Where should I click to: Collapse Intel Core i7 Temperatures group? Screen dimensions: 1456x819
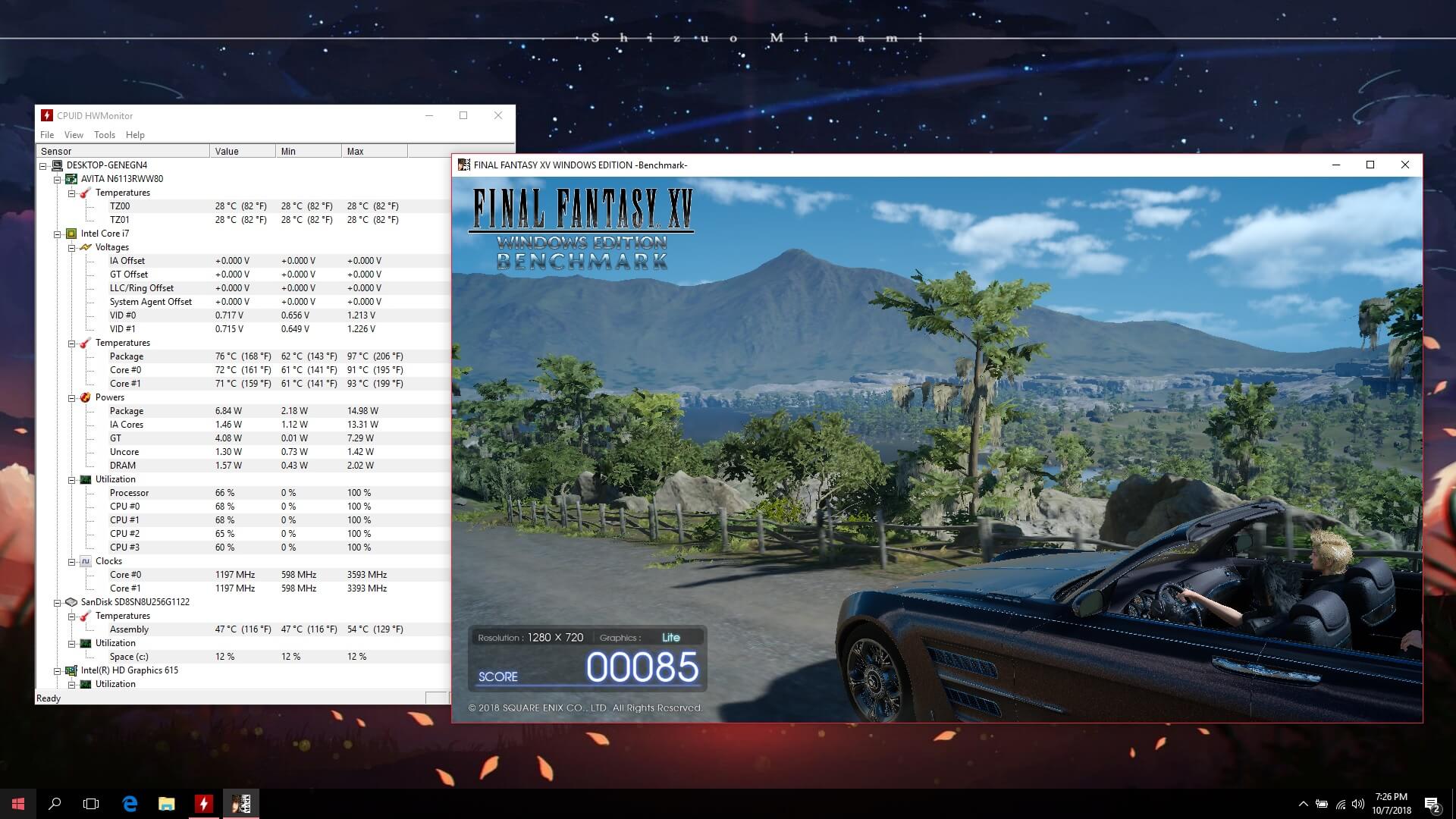[72, 343]
